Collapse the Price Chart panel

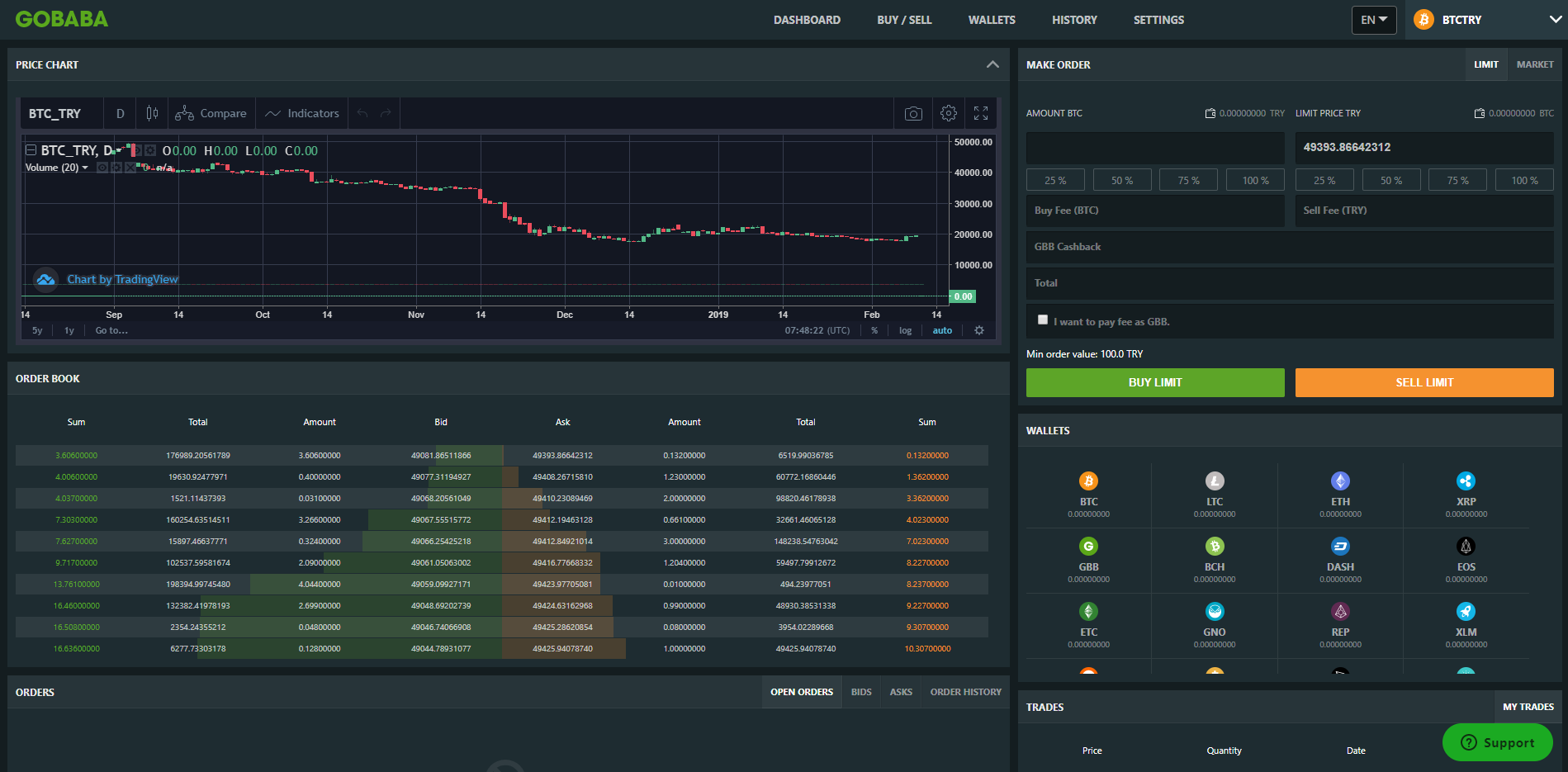point(992,64)
